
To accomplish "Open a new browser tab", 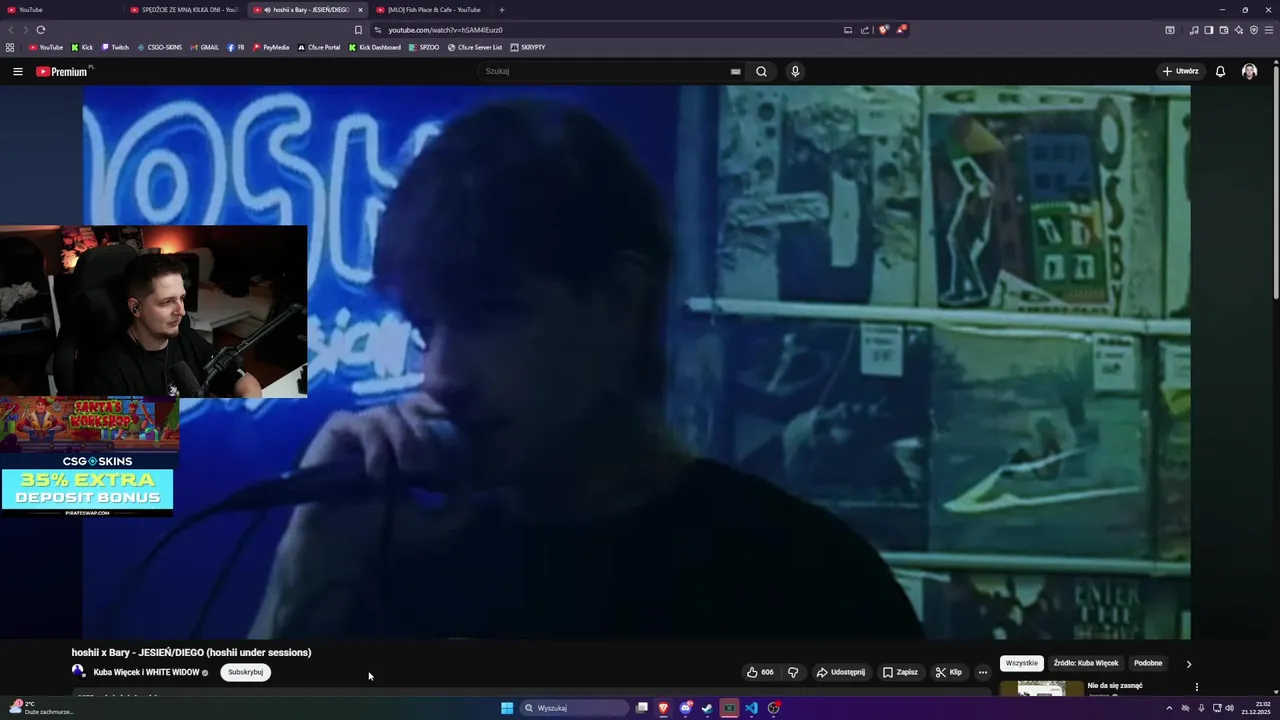I will click(502, 10).
